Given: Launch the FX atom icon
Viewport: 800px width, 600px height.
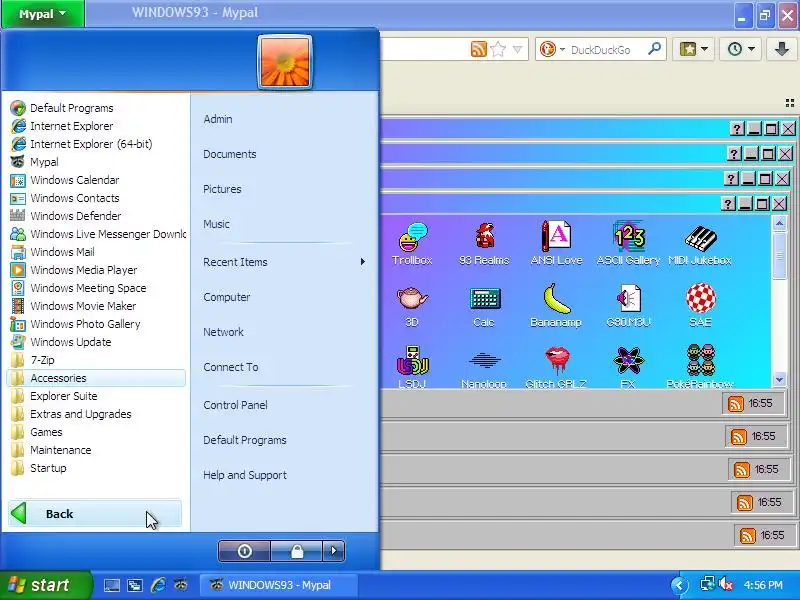Looking at the screenshot, I should click(629, 367).
